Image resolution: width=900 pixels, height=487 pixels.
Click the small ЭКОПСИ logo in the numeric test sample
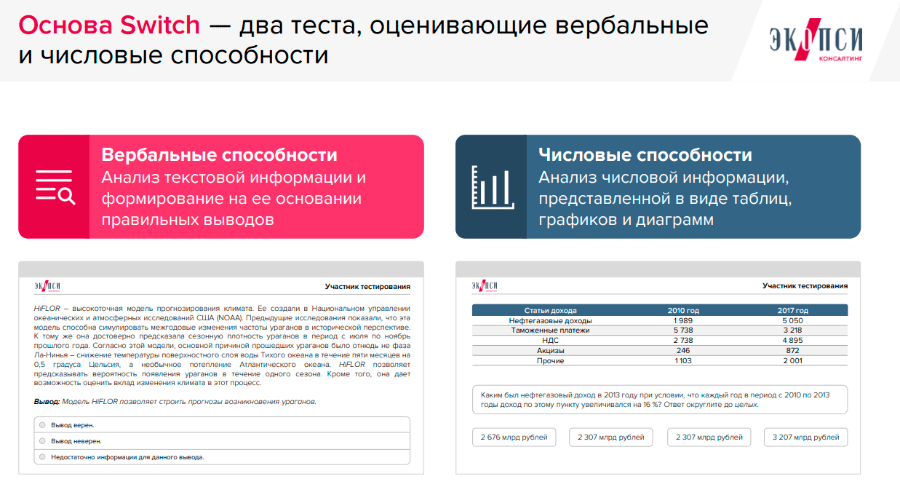click(x=484, y=285)
